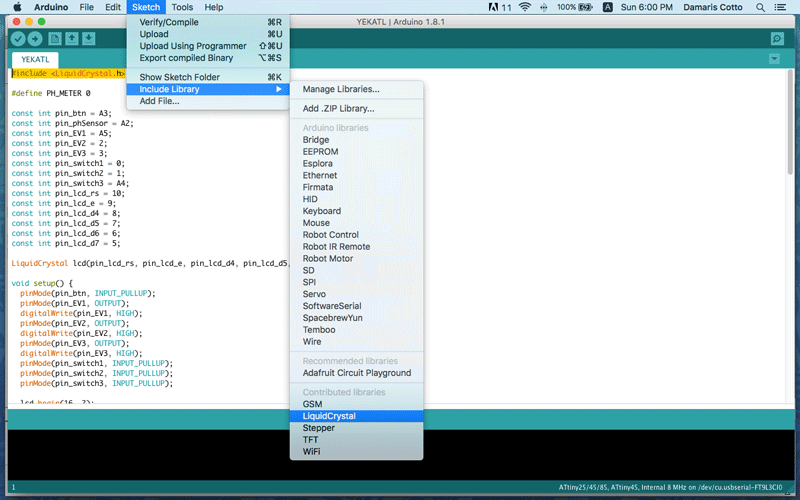Click the Open sketch up-arrow icon

[x=71, y=38]
